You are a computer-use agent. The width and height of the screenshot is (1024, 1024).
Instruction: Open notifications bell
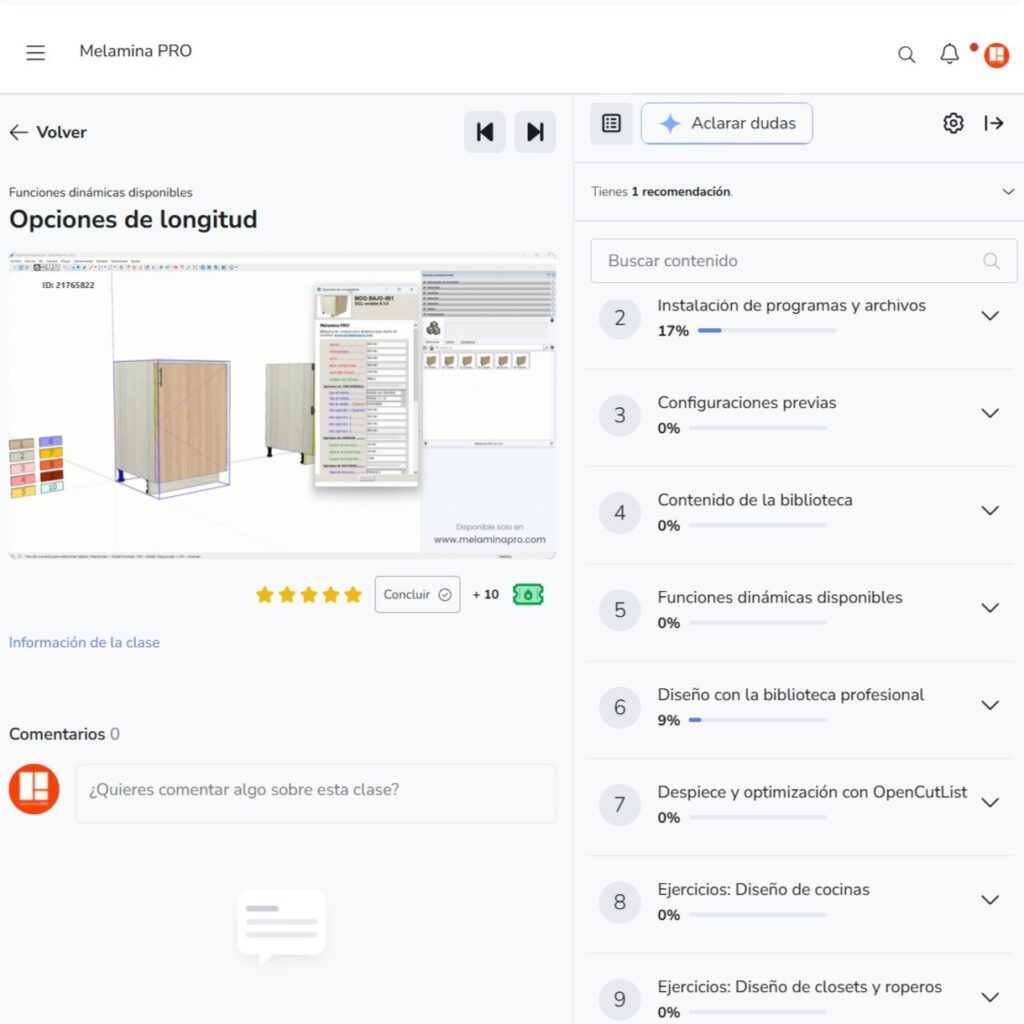click(949, 54)
